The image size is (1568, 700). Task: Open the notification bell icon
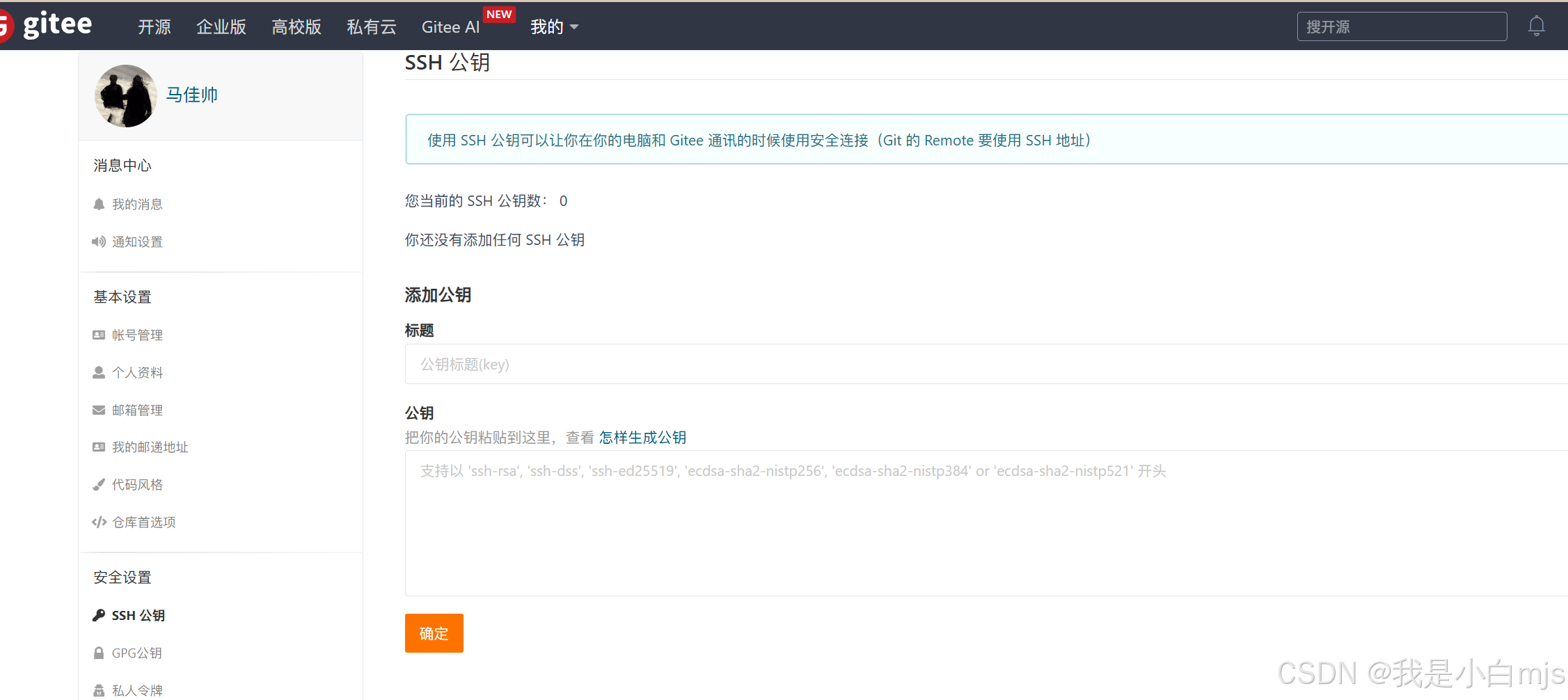(x=1536, y=26)
